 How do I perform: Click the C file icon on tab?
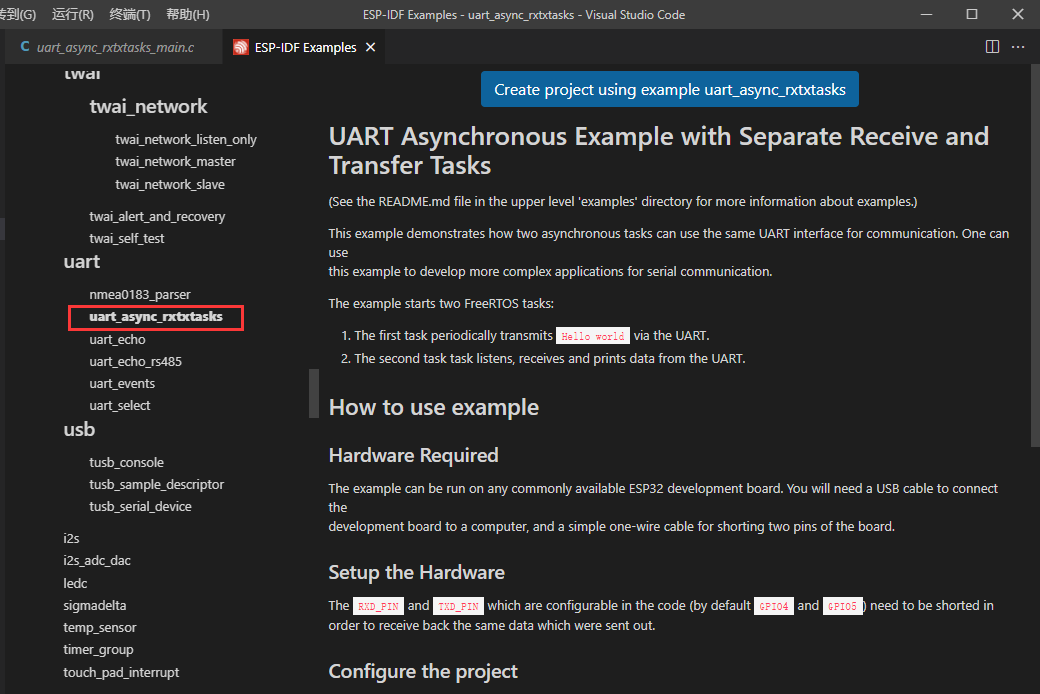point(25,46)
